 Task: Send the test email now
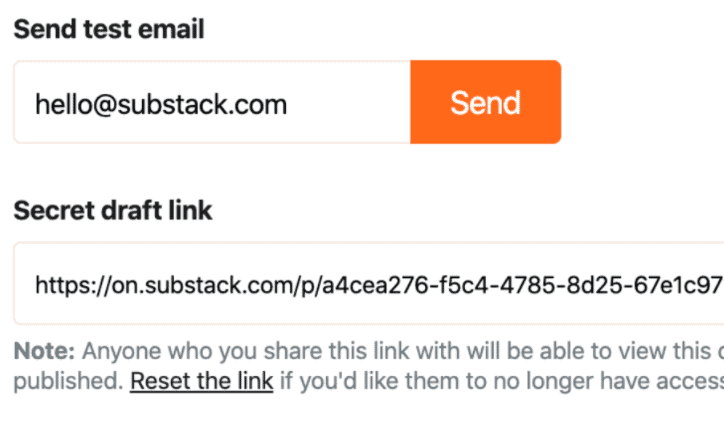(485, 102)
